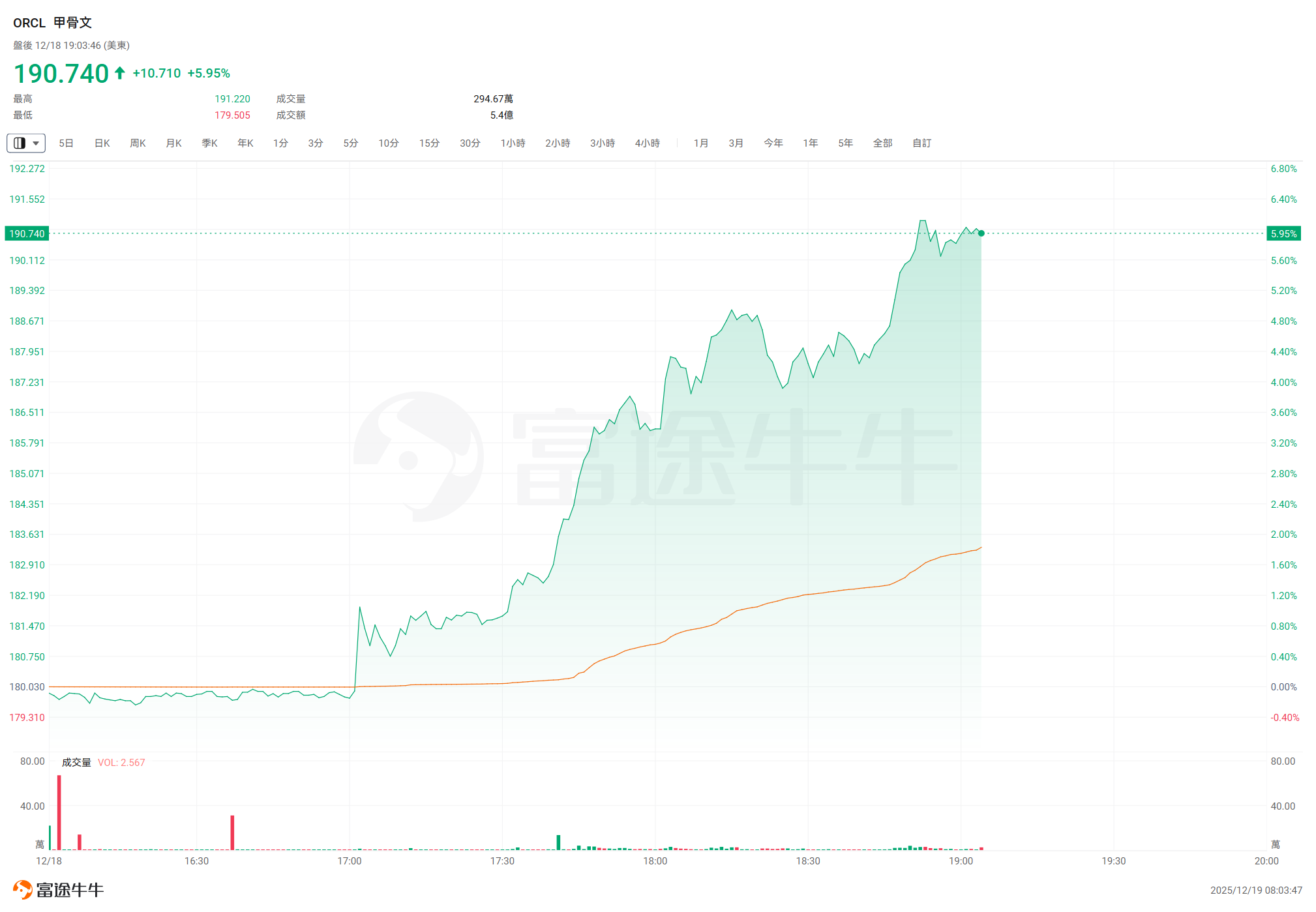
Task: Open the 自訂 custom range option
Action: point(921,143)
